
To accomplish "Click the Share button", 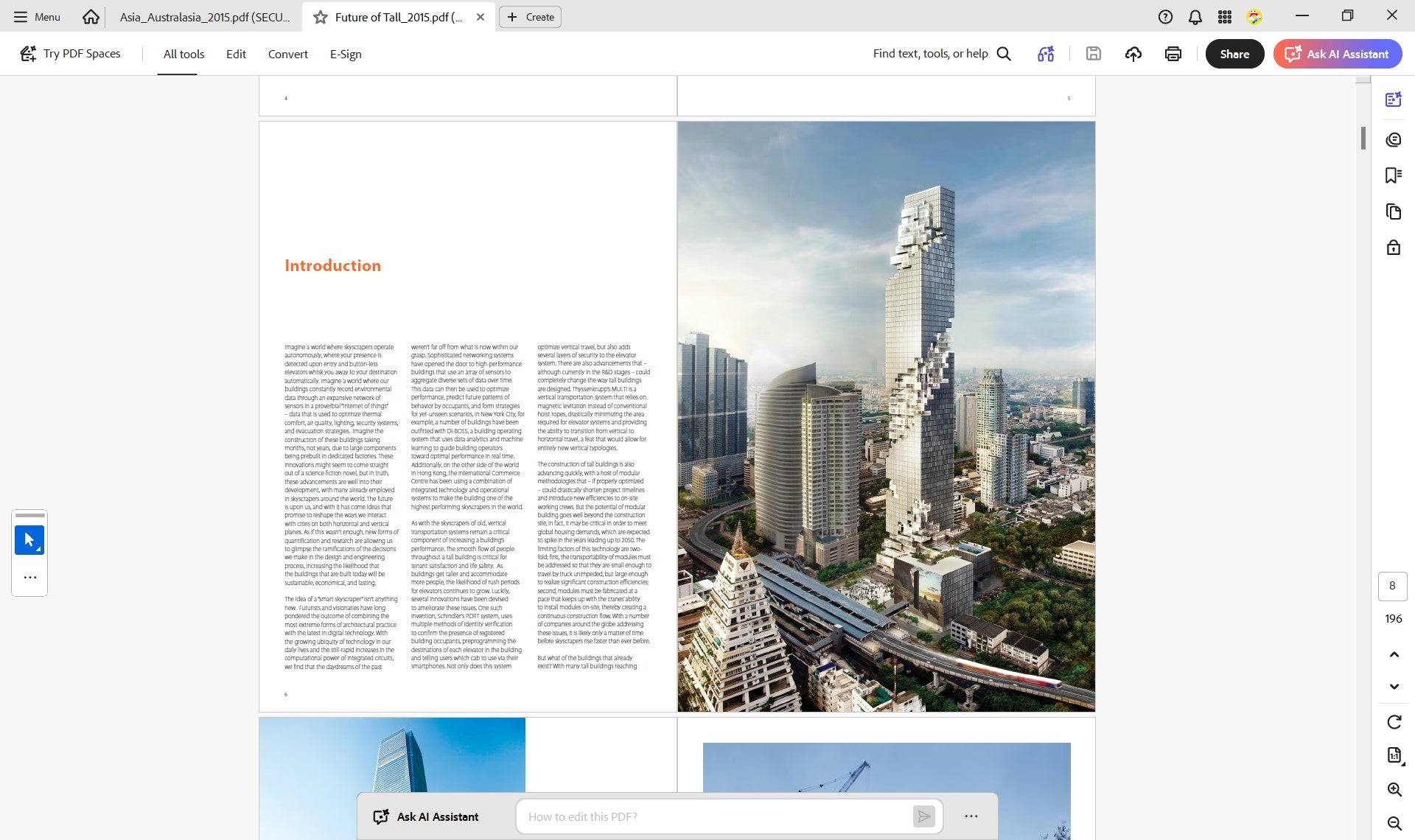I will coord(1234,54).
